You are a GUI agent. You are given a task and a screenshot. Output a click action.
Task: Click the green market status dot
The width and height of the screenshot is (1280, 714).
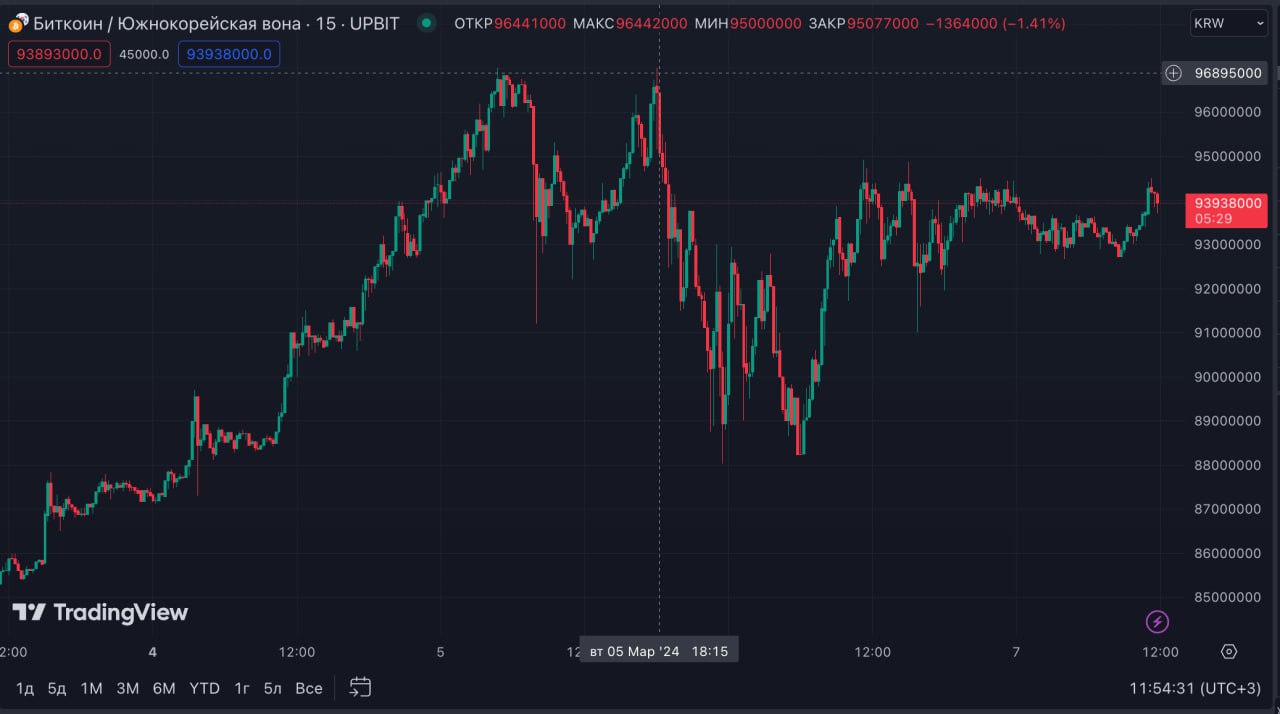[x=427, y=23]
